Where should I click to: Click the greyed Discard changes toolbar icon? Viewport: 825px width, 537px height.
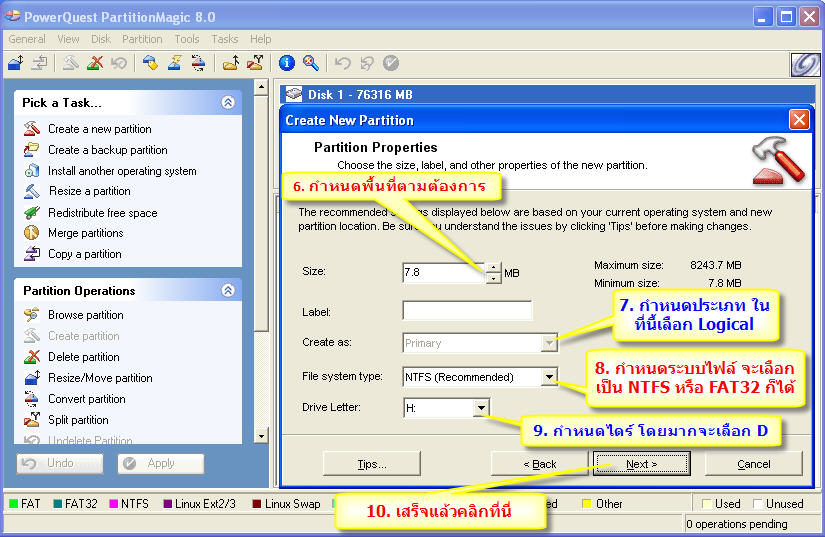(367, 63)
